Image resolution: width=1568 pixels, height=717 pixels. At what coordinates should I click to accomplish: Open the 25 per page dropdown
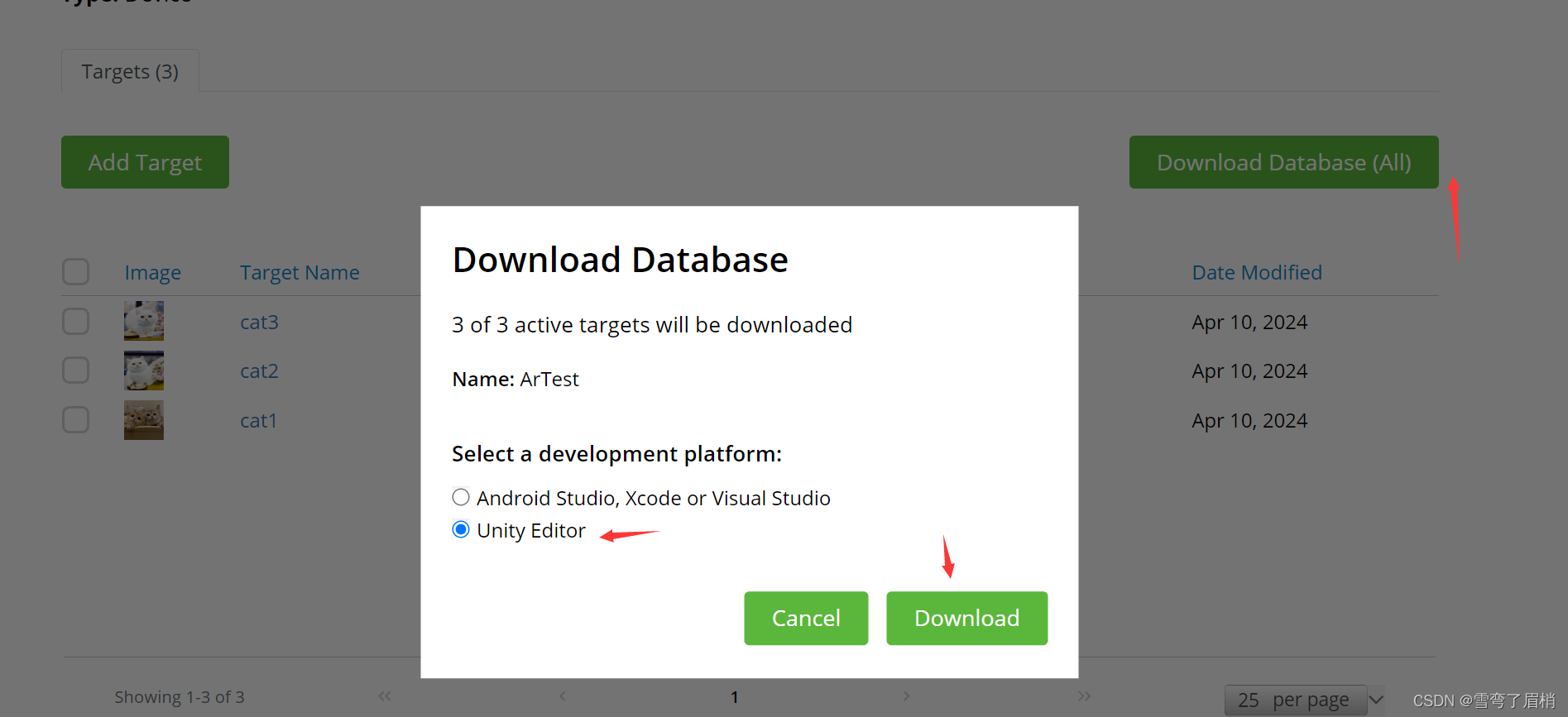tap(1305, 700)
